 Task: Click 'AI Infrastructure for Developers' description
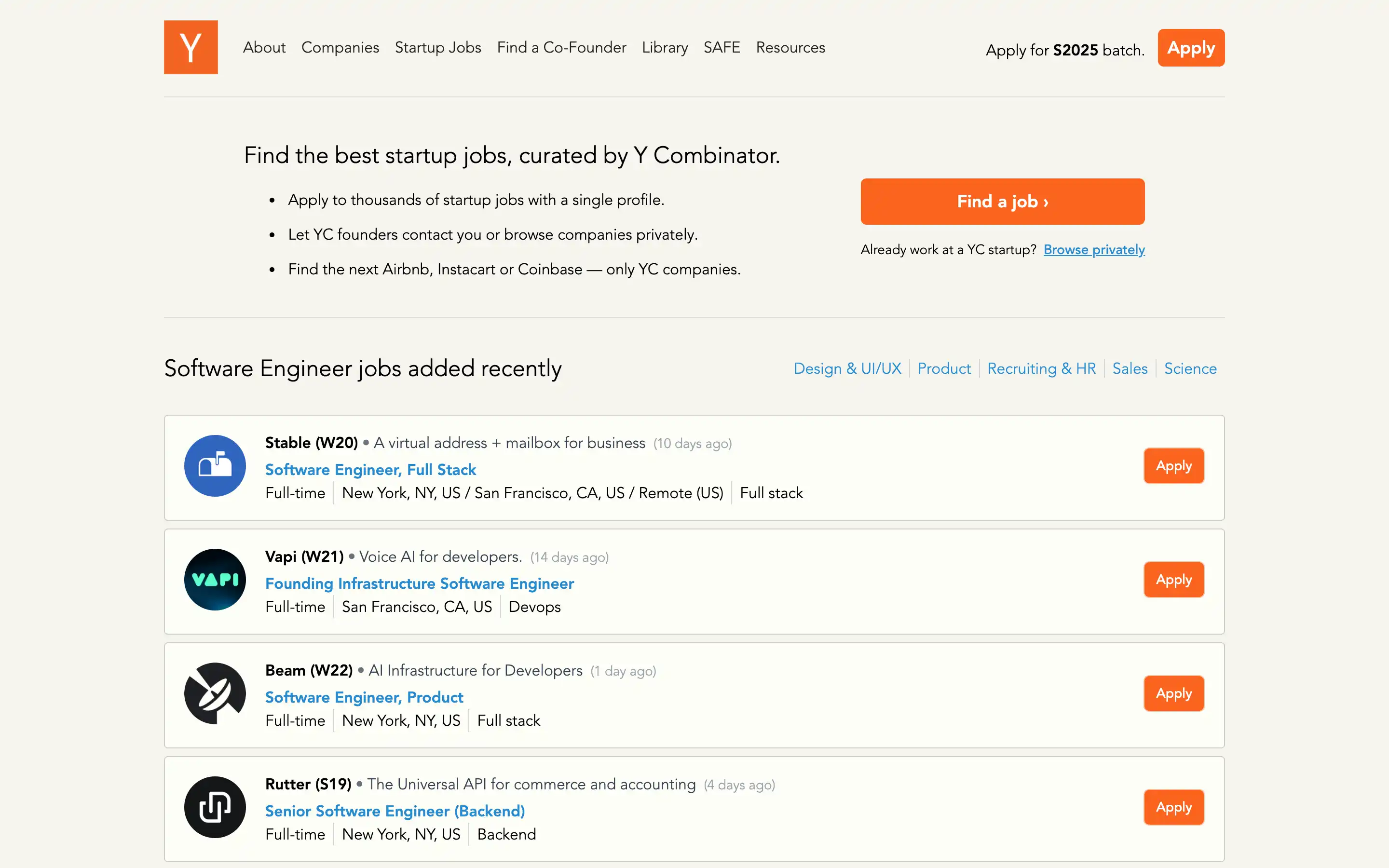point(475,670)
